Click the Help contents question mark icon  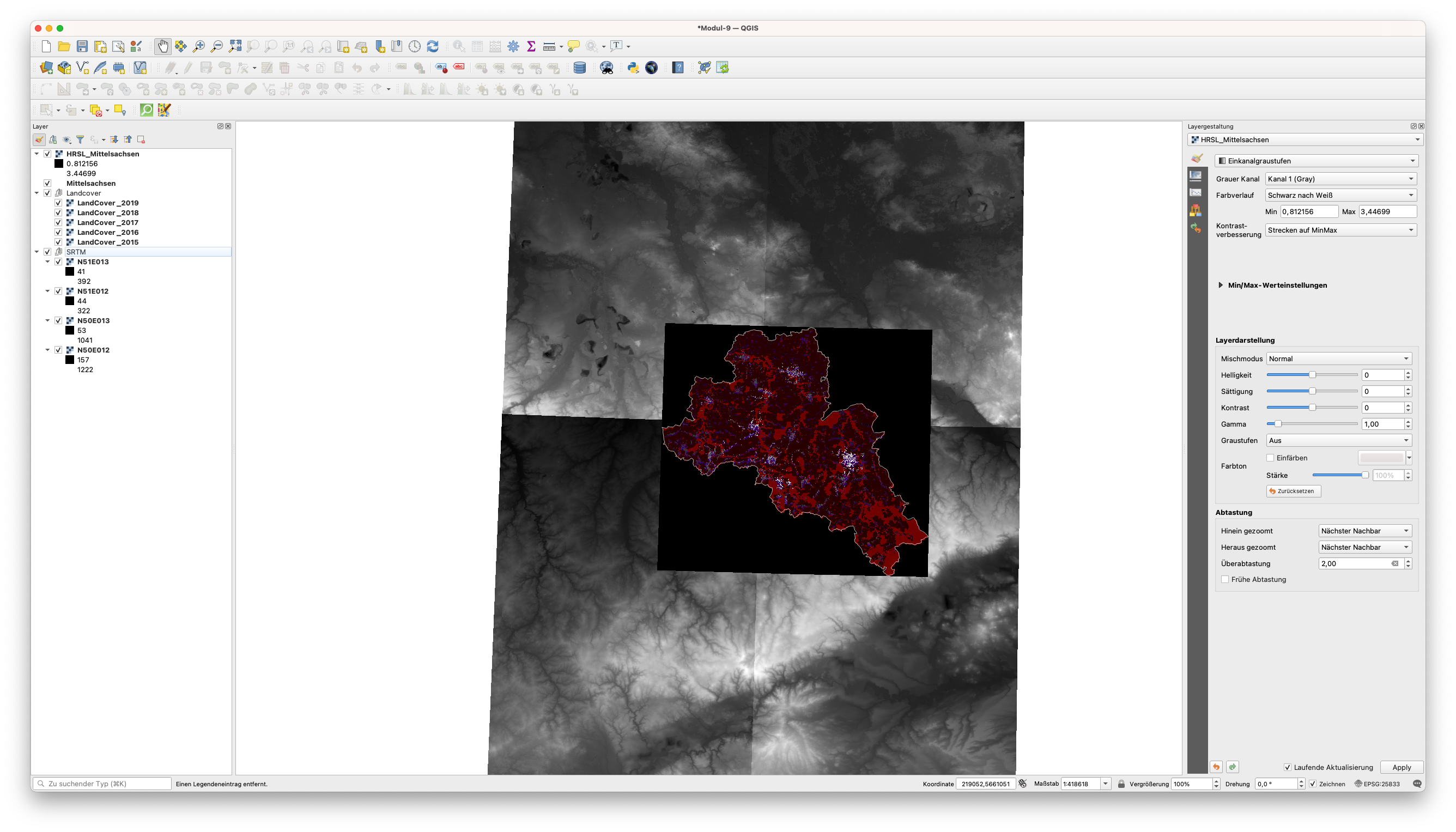(678, 68)
